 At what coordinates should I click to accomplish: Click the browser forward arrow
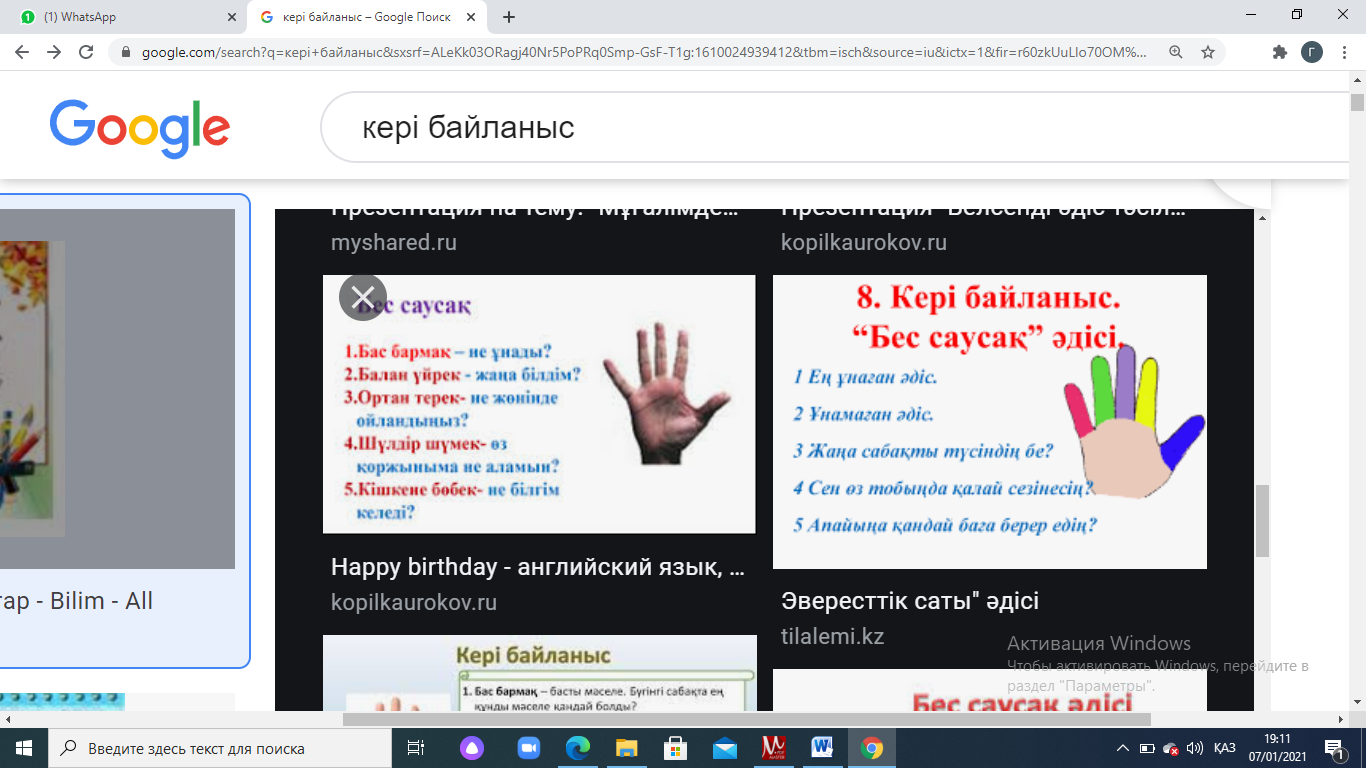(x=54, y=52)
